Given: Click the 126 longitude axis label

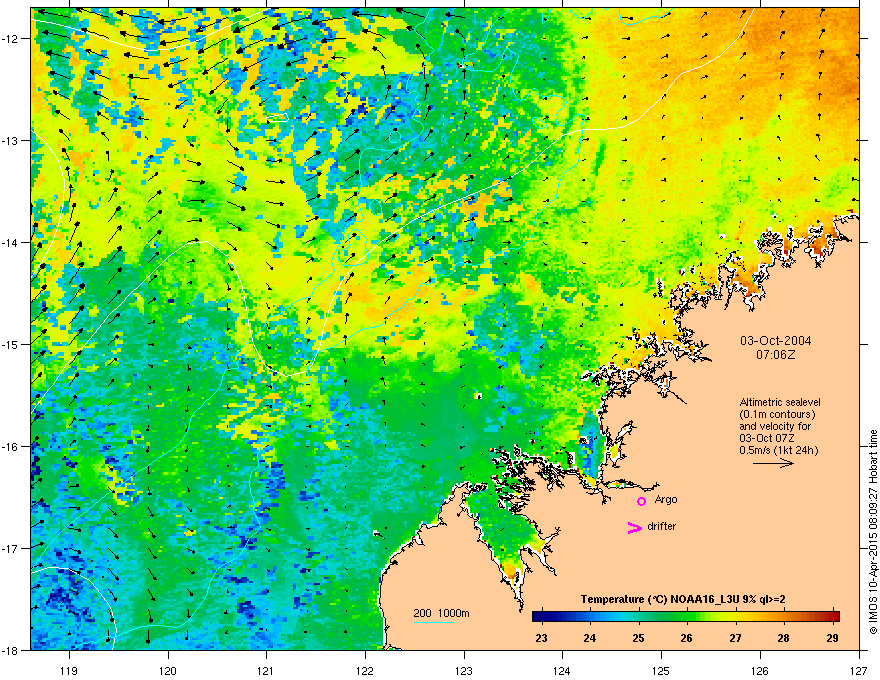Looking at the screenshot, I should [760, 671].
